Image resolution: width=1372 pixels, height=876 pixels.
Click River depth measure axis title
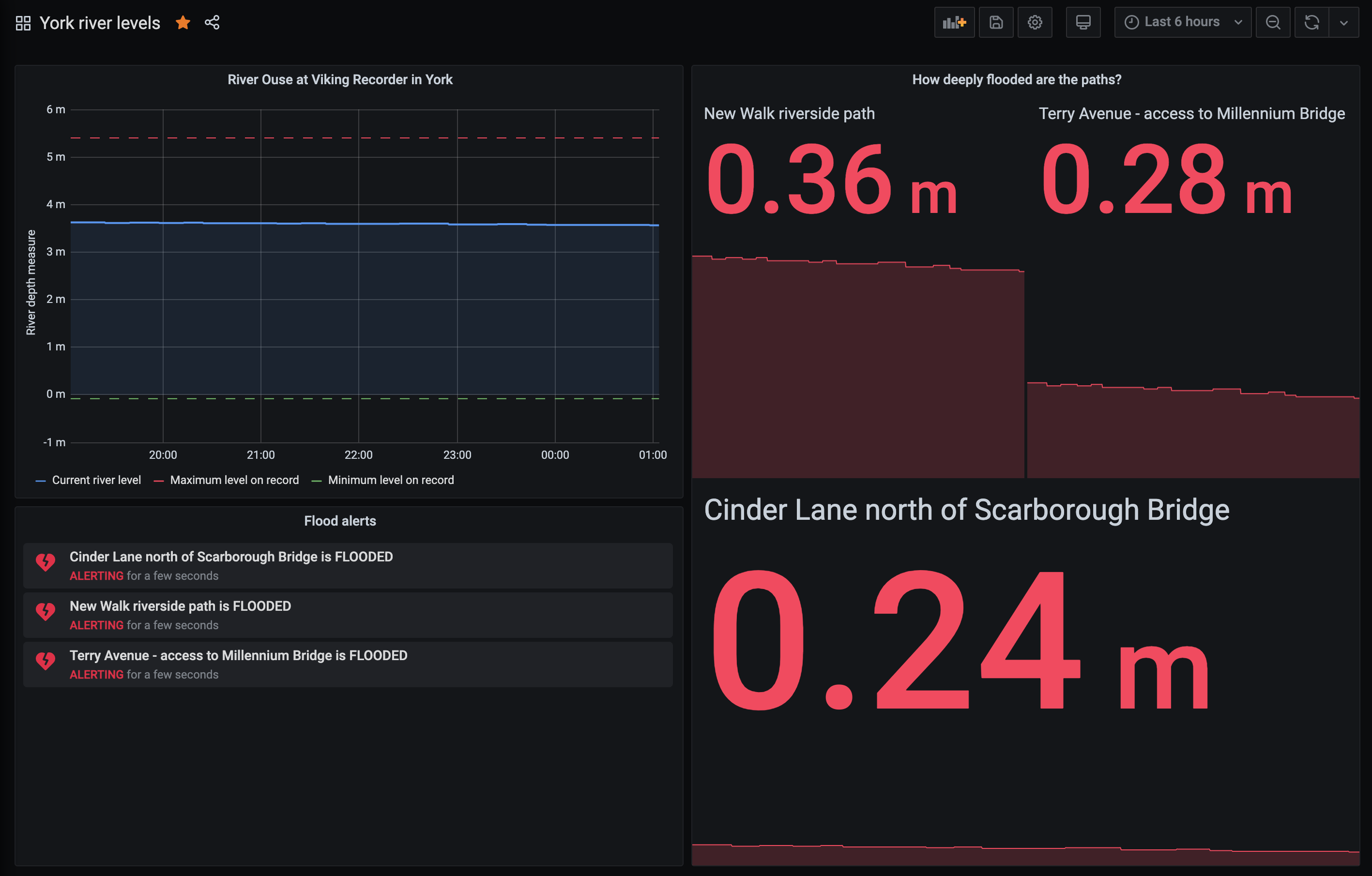click(31, 283)
